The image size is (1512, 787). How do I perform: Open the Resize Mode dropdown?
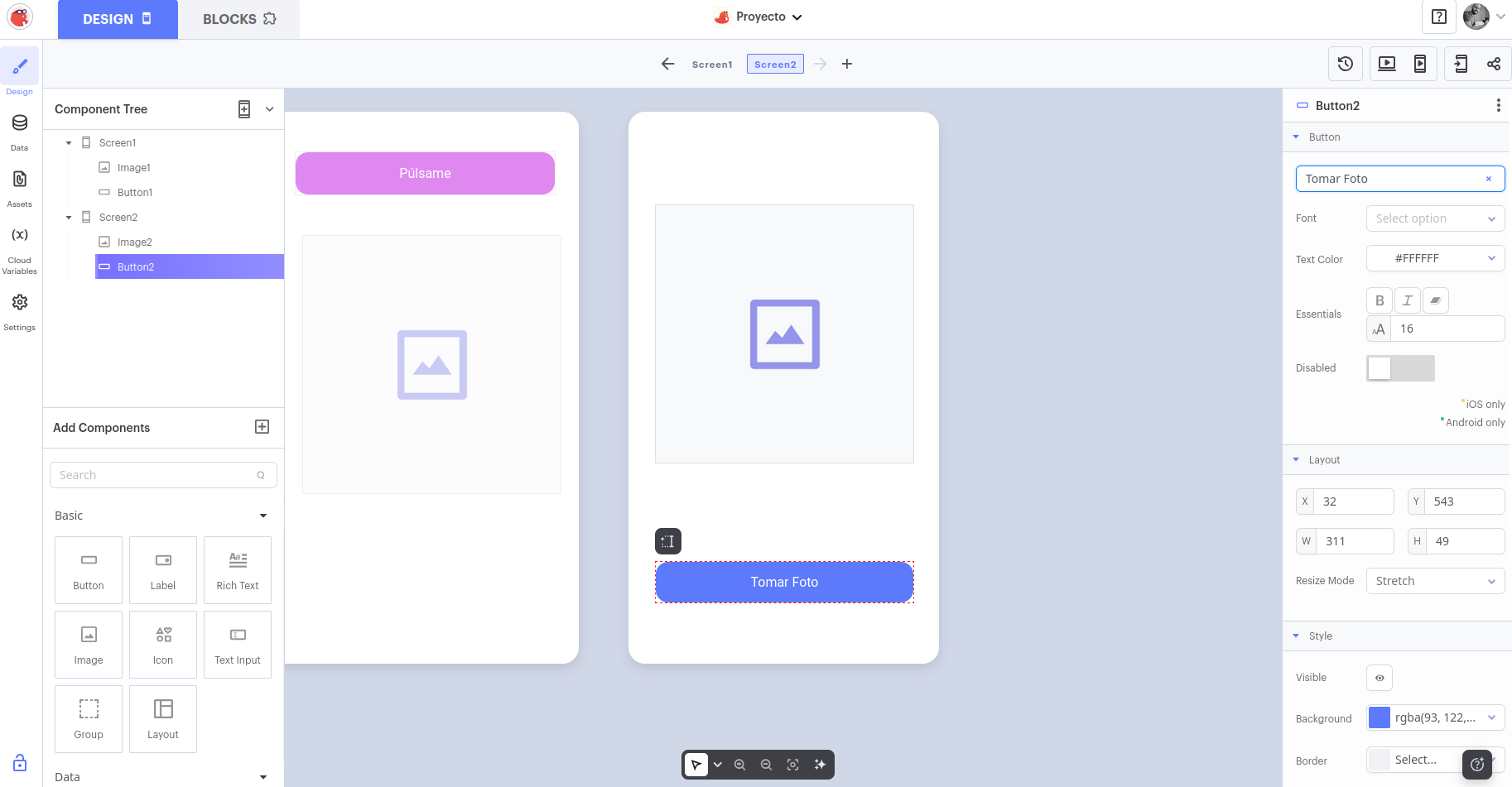tap(1435, 581)
